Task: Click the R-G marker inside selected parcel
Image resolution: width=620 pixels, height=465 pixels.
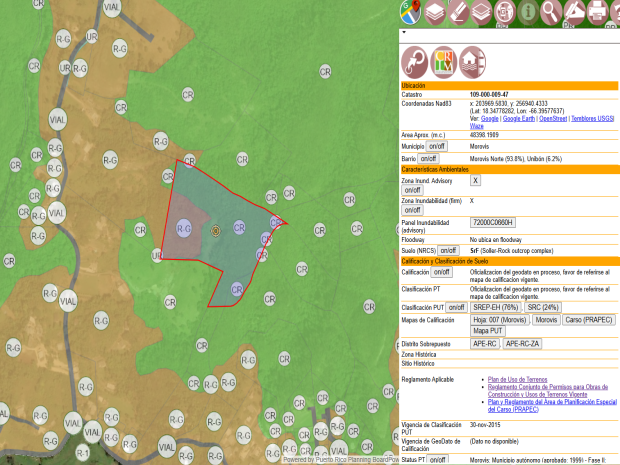Action: point(184,228)
